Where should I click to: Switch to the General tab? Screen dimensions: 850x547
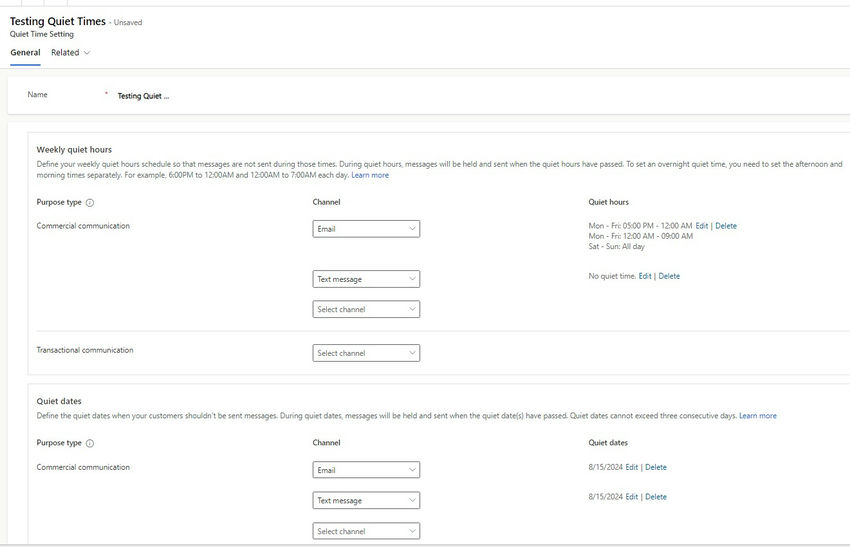point(25,53)
